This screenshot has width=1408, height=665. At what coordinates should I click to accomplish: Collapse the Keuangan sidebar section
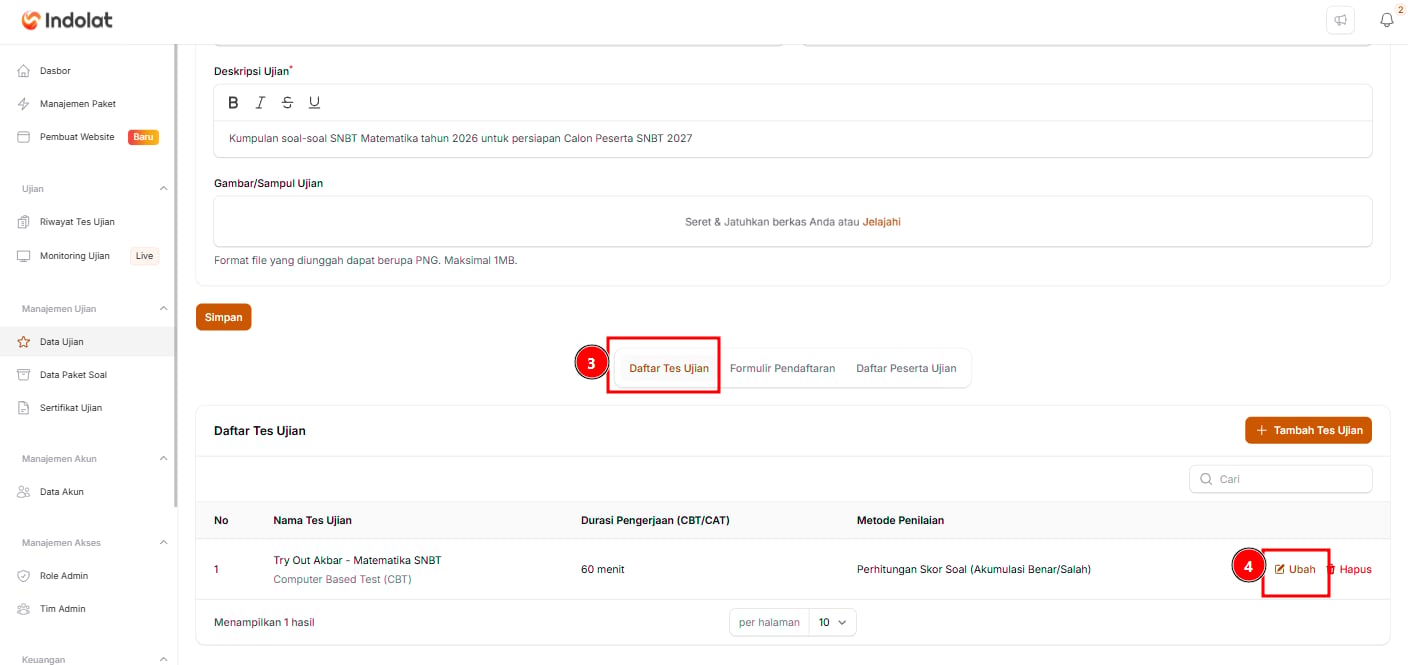[x=164, y=659]
